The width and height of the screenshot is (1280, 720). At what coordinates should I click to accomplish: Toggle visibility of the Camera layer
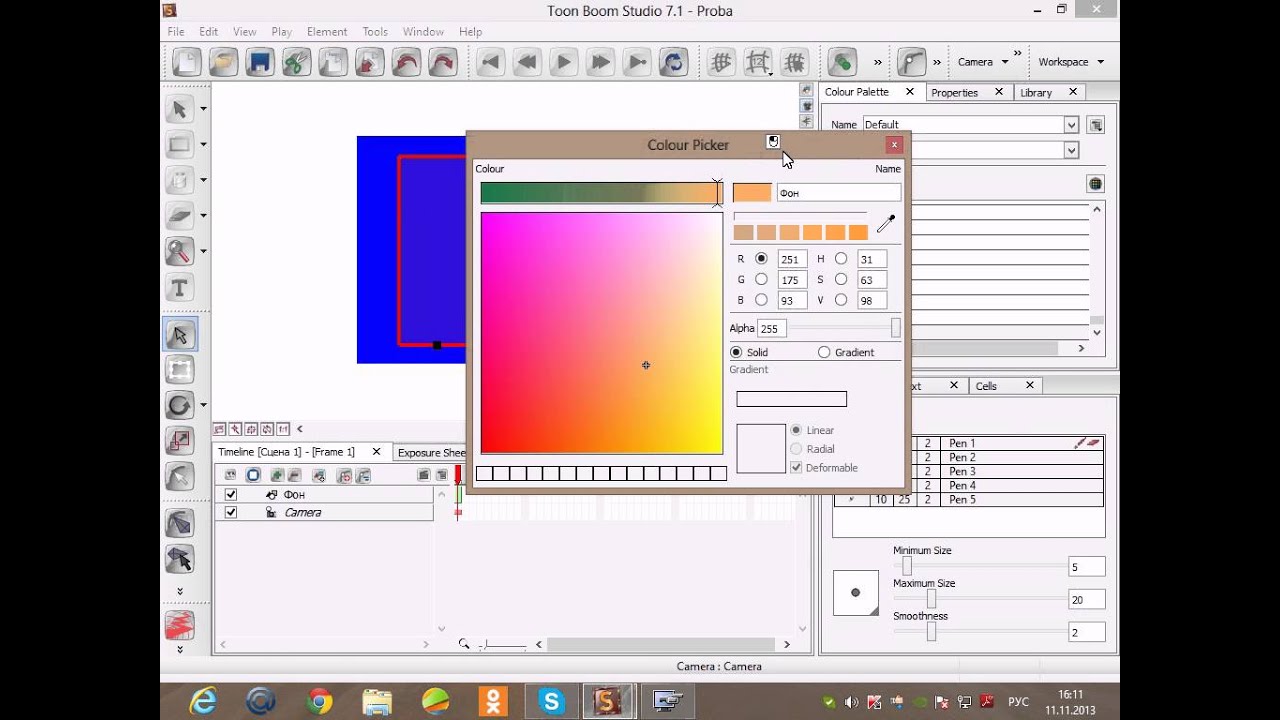click(231, 512)
